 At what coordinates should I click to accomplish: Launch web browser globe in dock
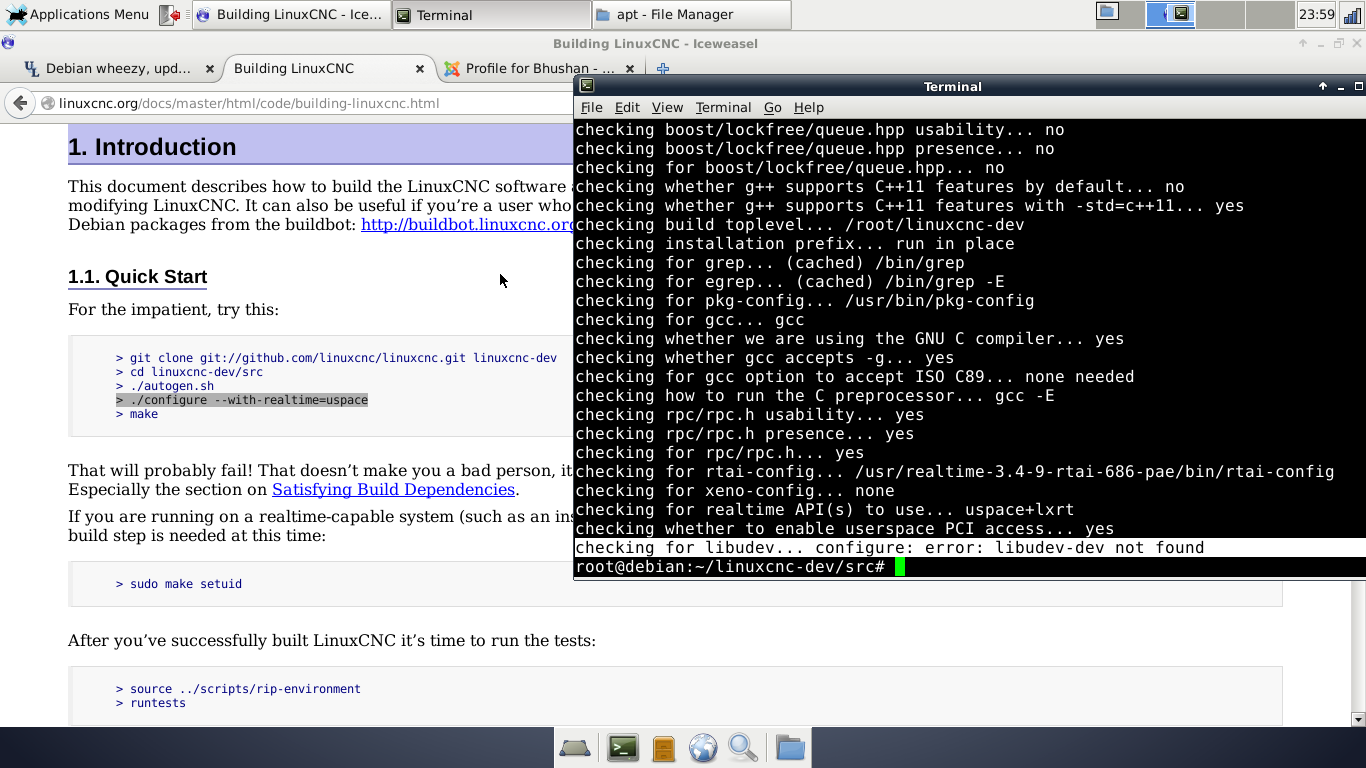(703, 748)
